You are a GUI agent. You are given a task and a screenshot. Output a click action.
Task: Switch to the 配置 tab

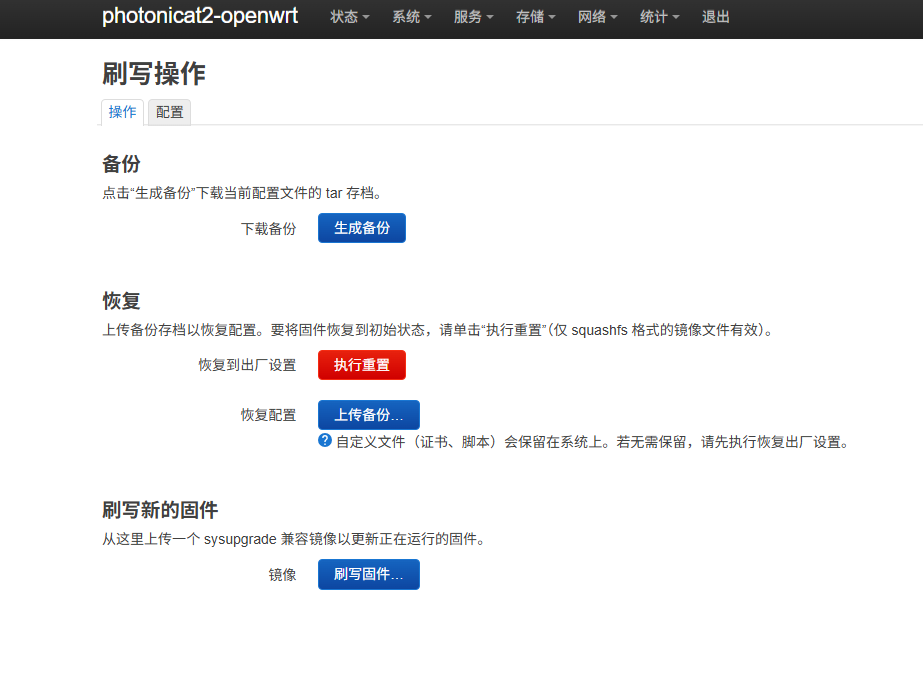pos(170,112)
